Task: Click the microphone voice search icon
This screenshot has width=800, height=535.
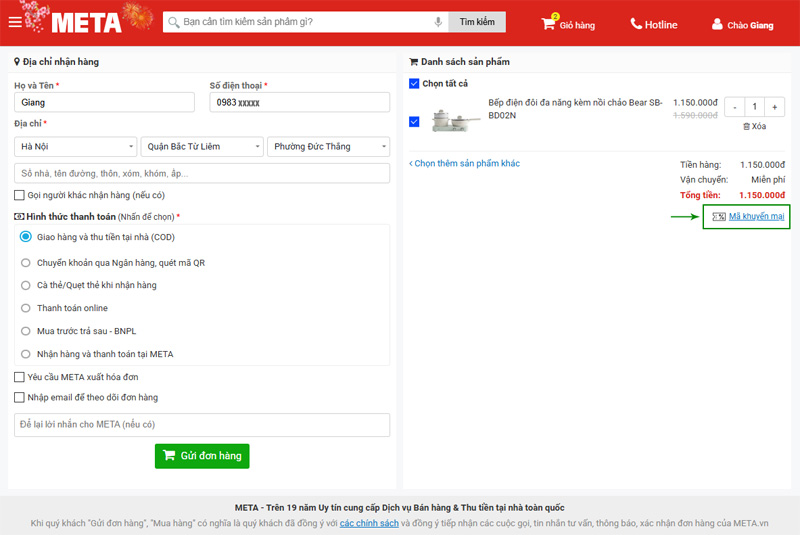Action: (x=438, y=22)
